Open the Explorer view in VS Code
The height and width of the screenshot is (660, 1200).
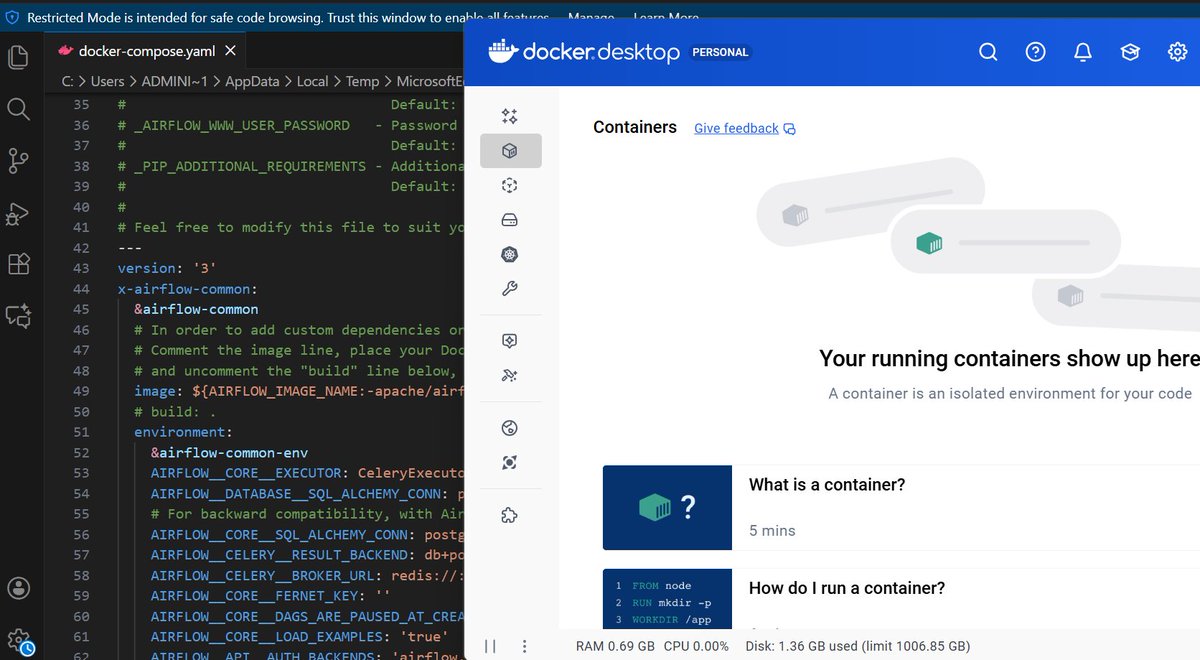(18, 57)
